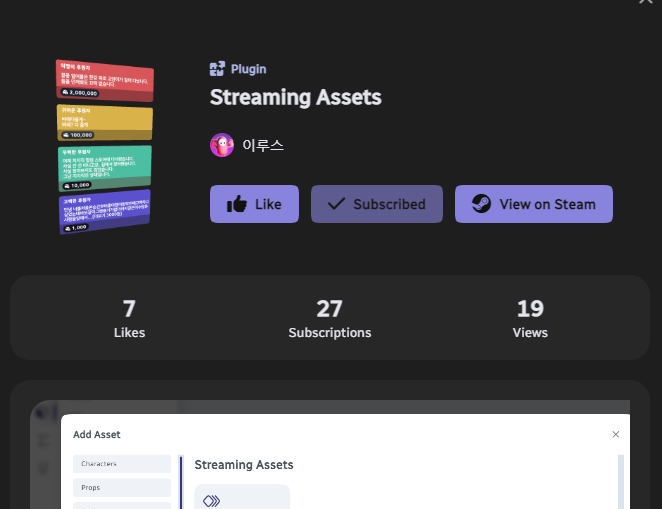Click the 19 Views stat

pos(530,318)
